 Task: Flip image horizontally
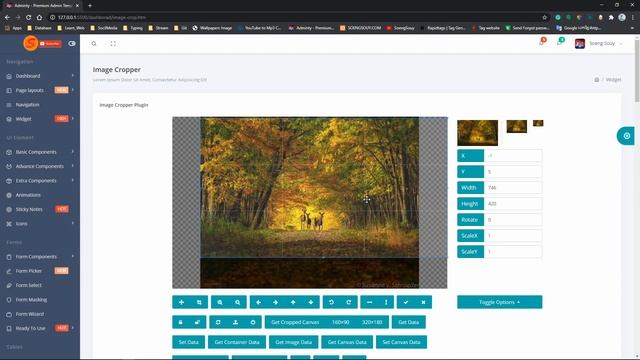(x=369, y=302)
